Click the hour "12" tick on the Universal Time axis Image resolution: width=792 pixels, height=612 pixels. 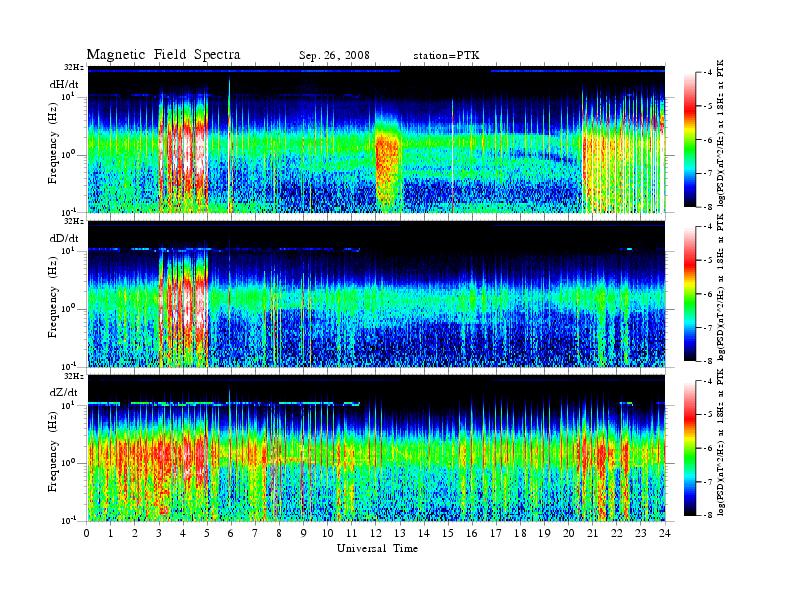[376, 533]
